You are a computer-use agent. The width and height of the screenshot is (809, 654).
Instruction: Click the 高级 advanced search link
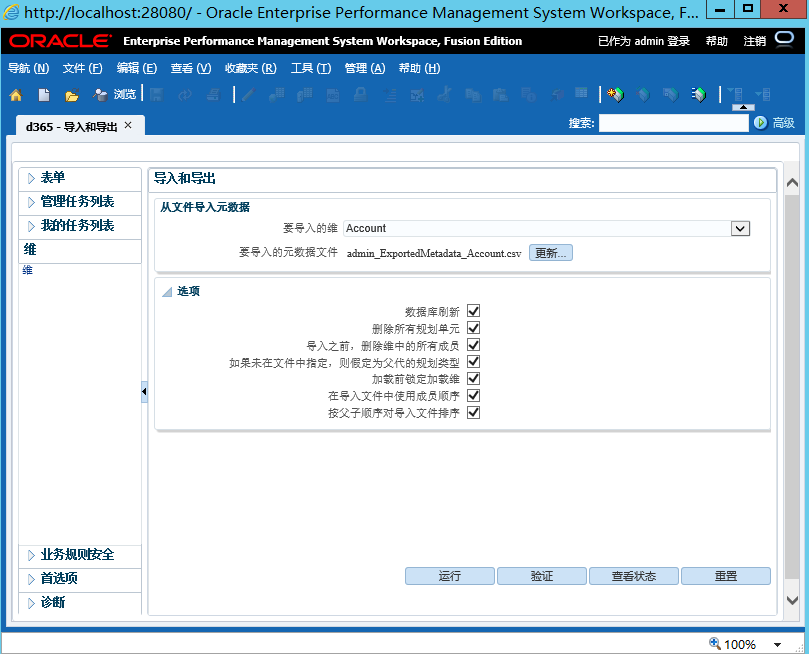[x=784, y=123]
